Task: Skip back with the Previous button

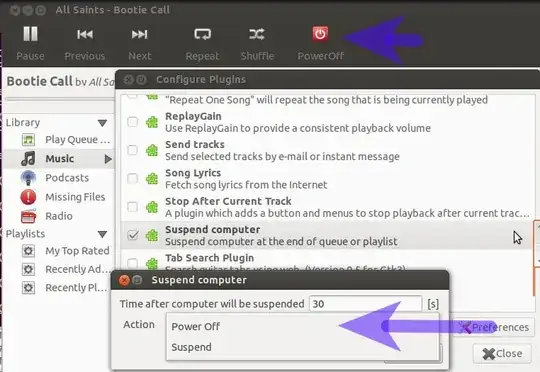Action: click(85, 34)
